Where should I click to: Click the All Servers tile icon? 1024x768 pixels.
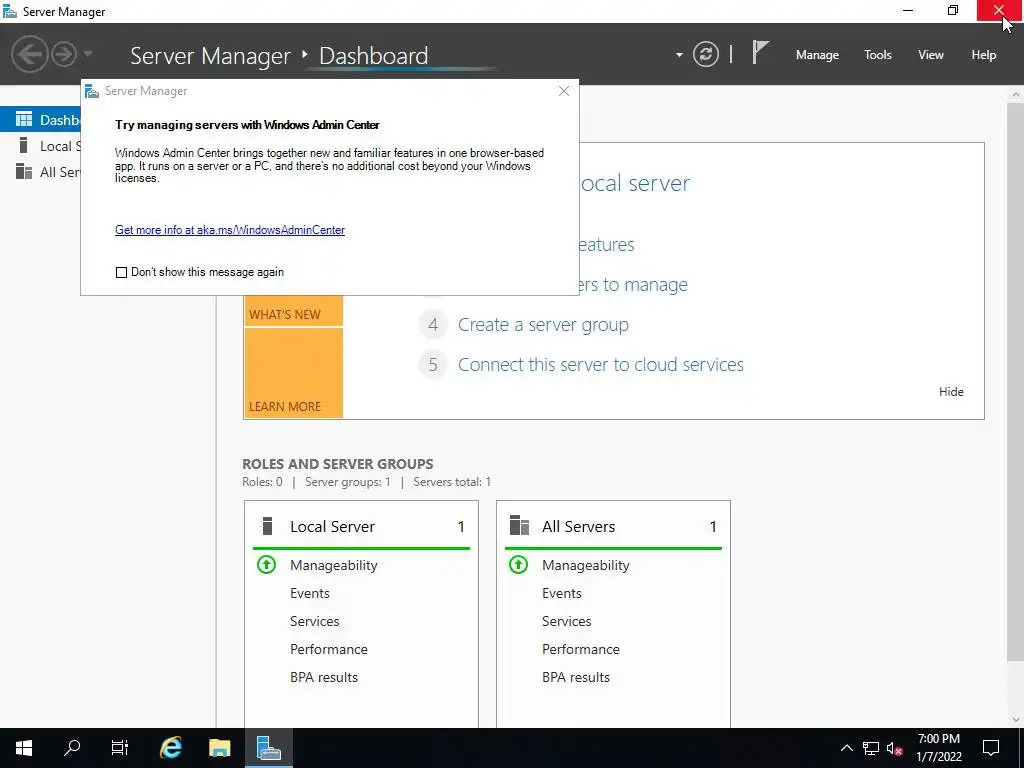519,526
